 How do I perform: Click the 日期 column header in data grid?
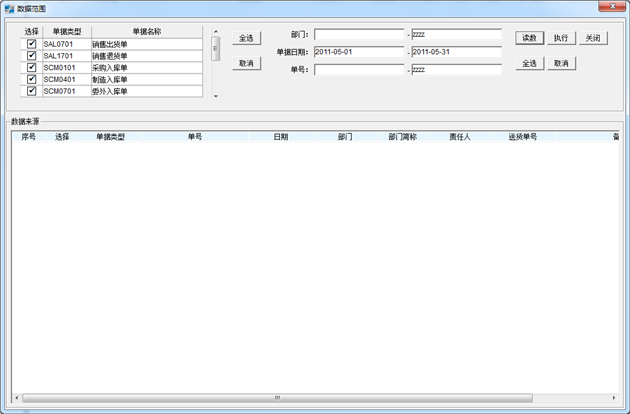click(x=281, y=137)
